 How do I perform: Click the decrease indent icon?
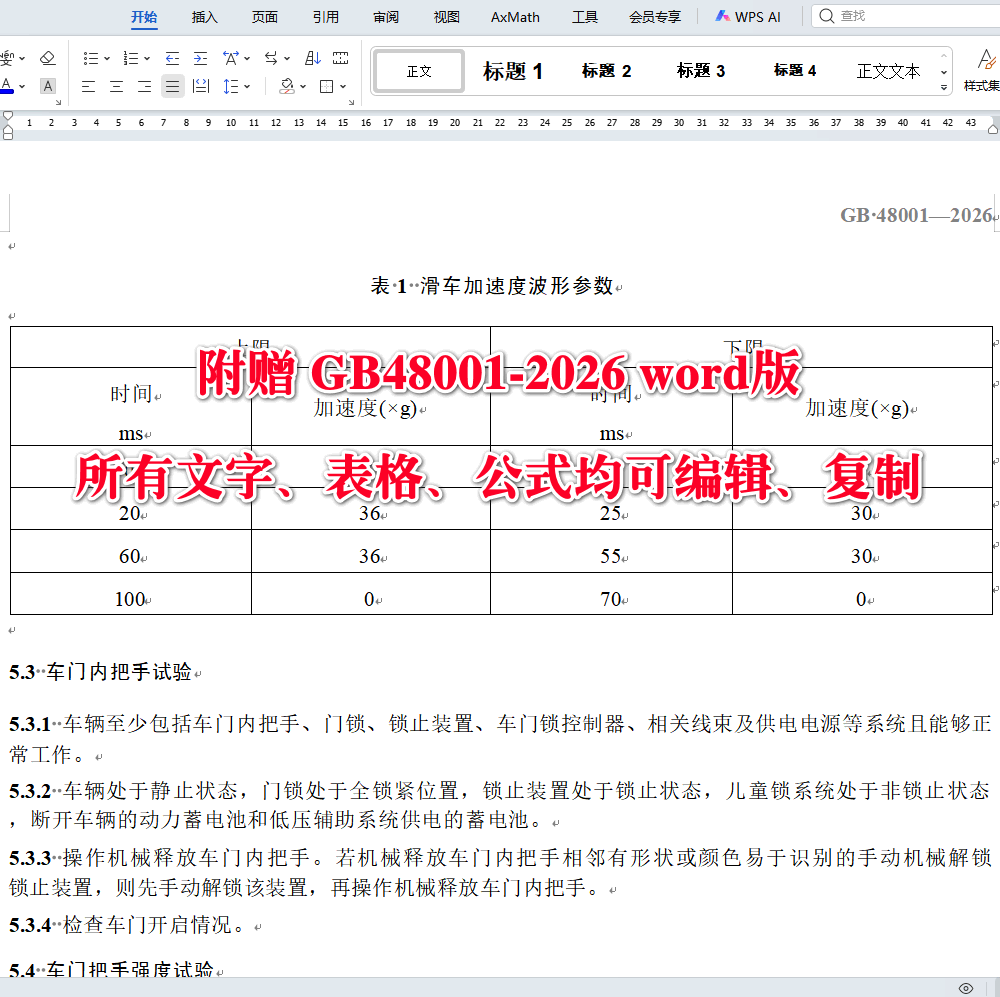(x=173, y=57)
